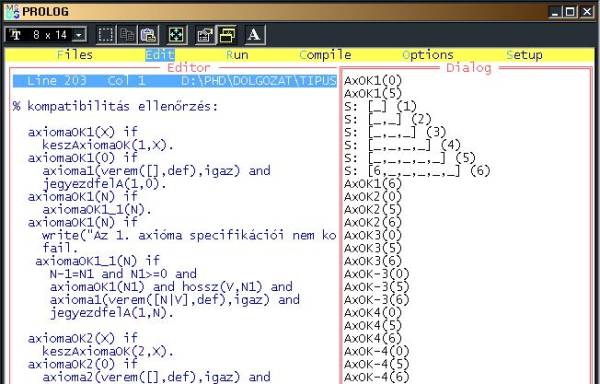Image resolution: width=600 pixels, height=384 pixels.
Task: Click the MS-DOS icon in the PROLOG title bar
Action: [x=13, y=11]
